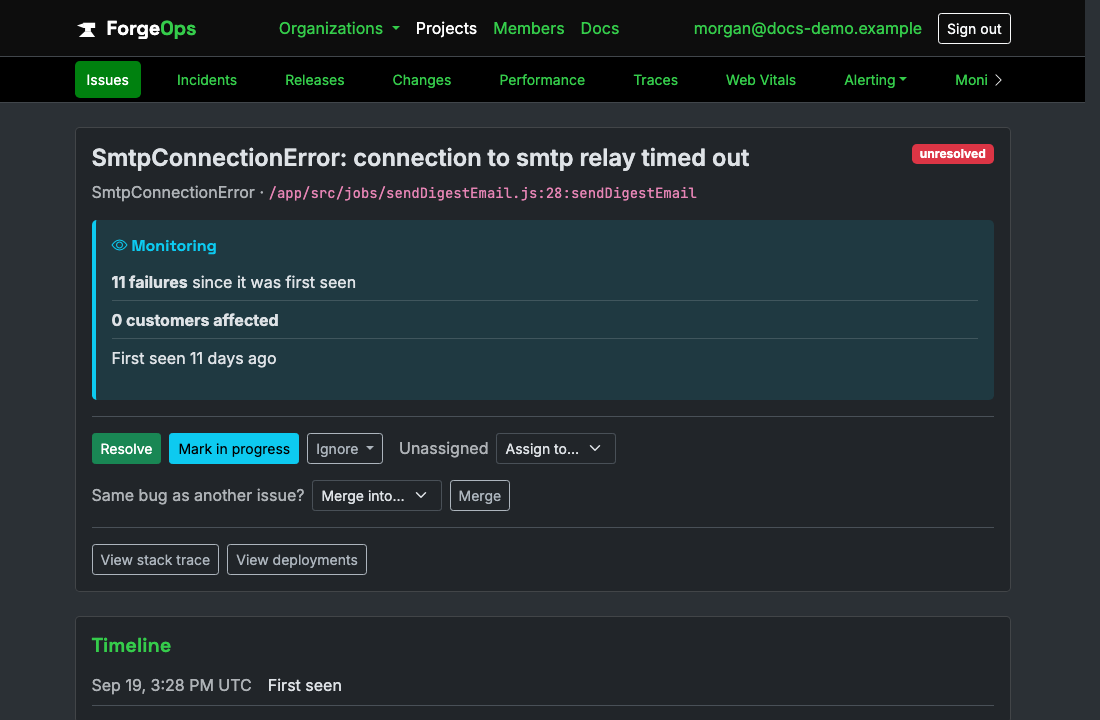Click the Merge button
The height and width of the screenshot is (720, 1100).
[479, 495]
